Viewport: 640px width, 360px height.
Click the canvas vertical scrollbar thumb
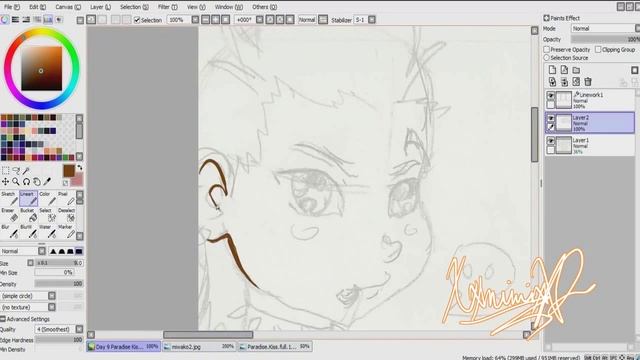[534, 135]
